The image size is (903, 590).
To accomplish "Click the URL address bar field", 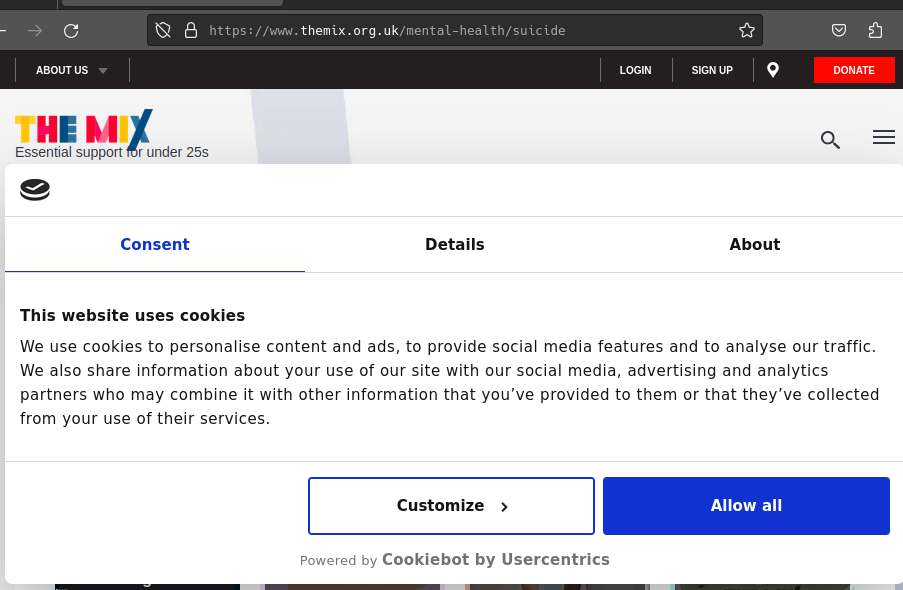I will click(460, 31).
